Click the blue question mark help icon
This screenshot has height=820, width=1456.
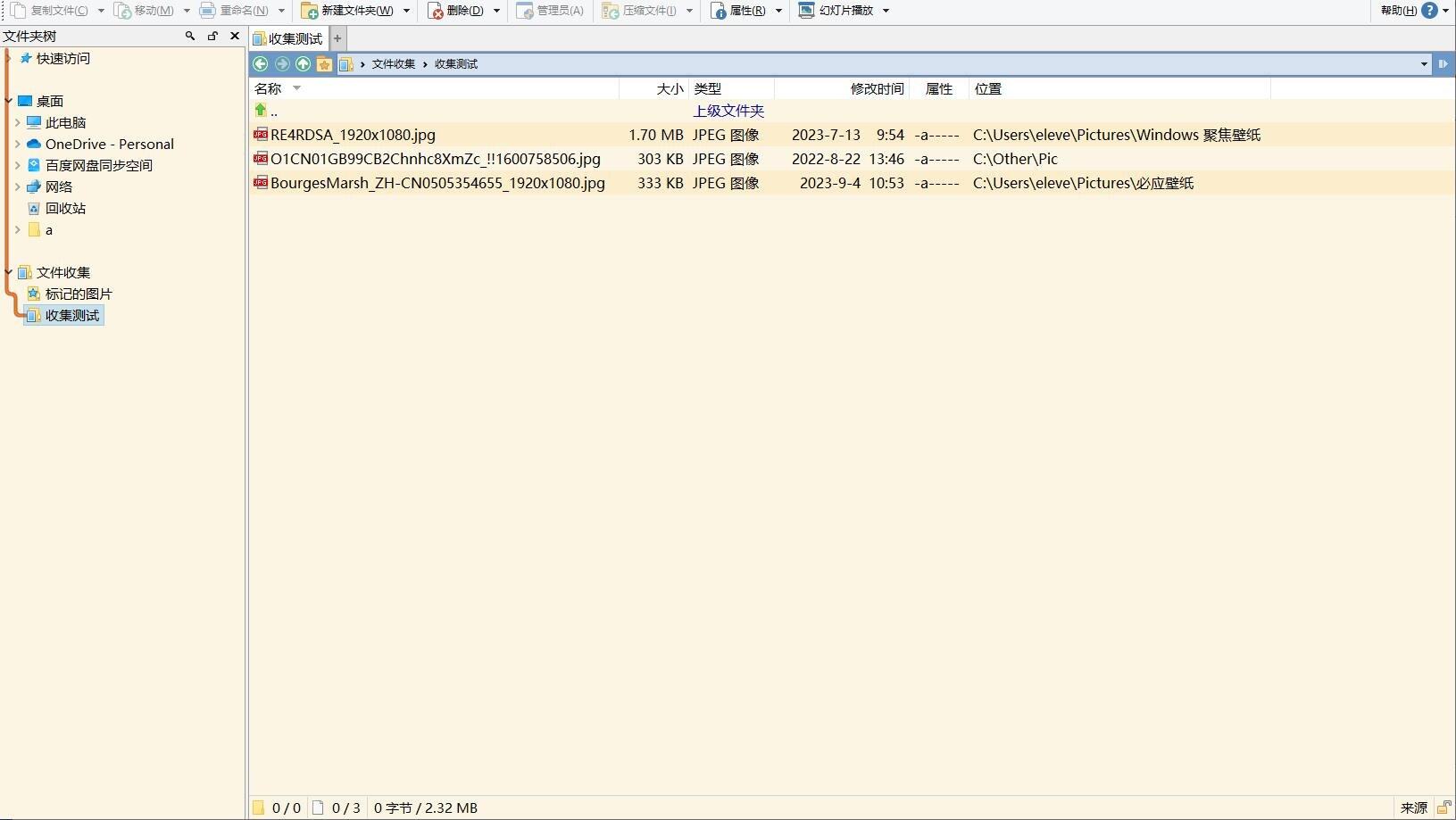[1429, 11]
